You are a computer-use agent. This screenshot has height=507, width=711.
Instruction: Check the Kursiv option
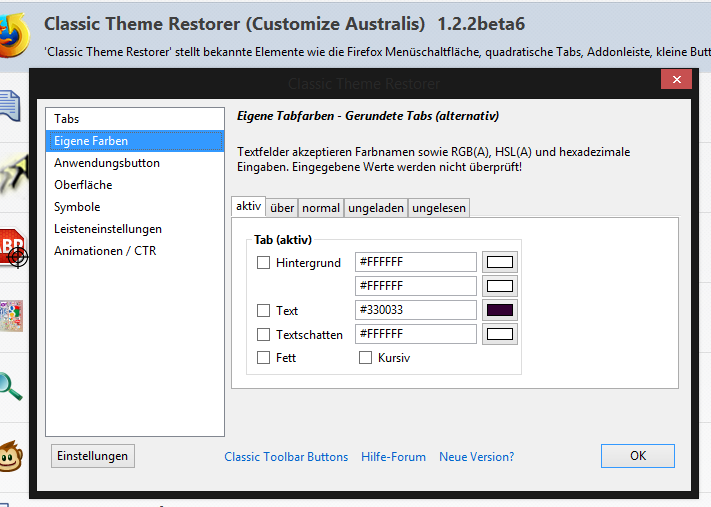[366, 358]
